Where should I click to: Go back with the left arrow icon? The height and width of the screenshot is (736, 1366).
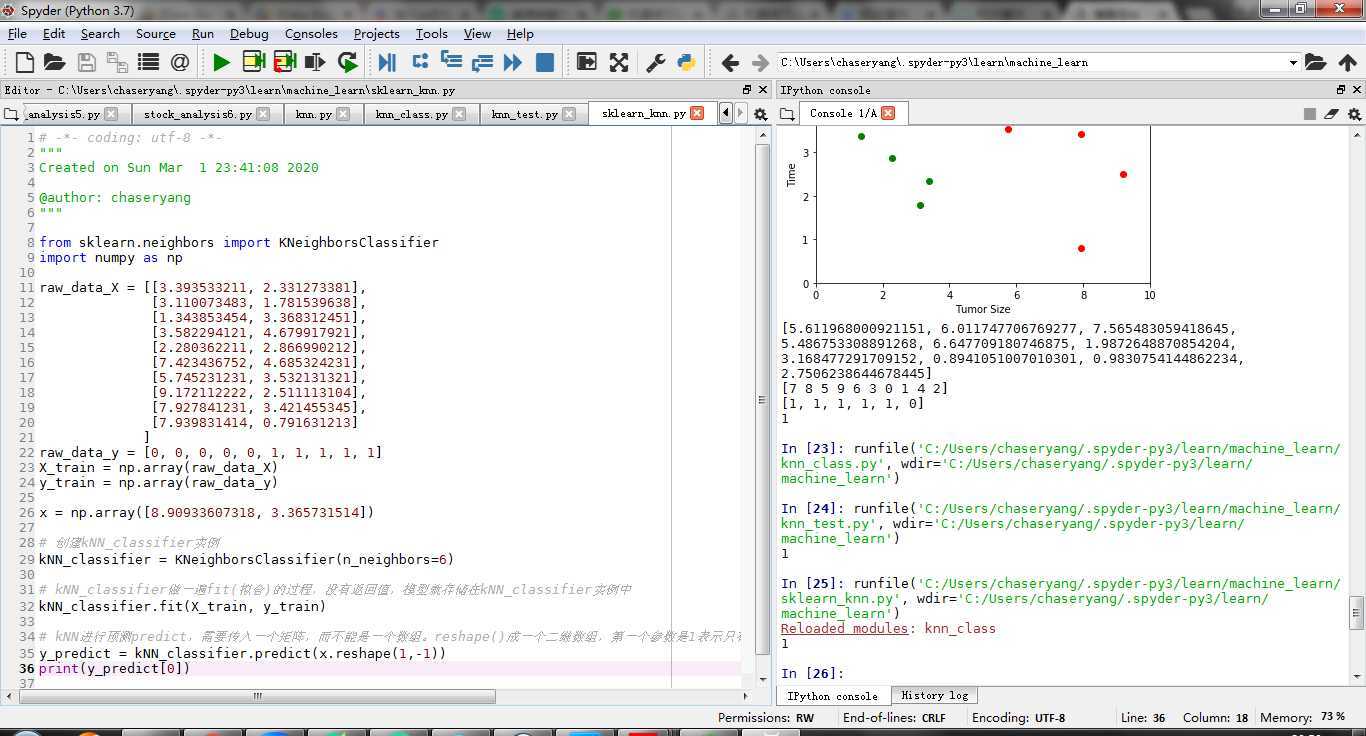pyautogui.click(x=730, y=62)
